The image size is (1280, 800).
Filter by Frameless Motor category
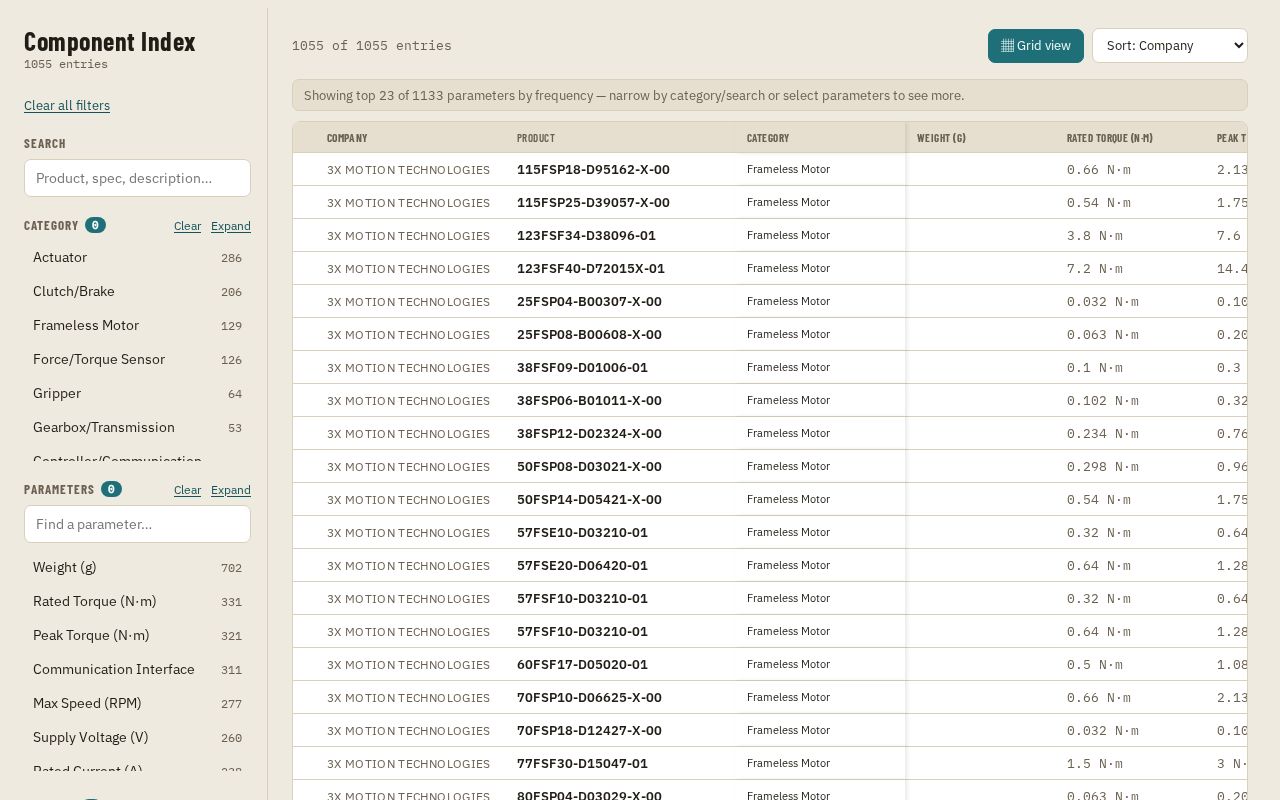(x=137, y=326)
